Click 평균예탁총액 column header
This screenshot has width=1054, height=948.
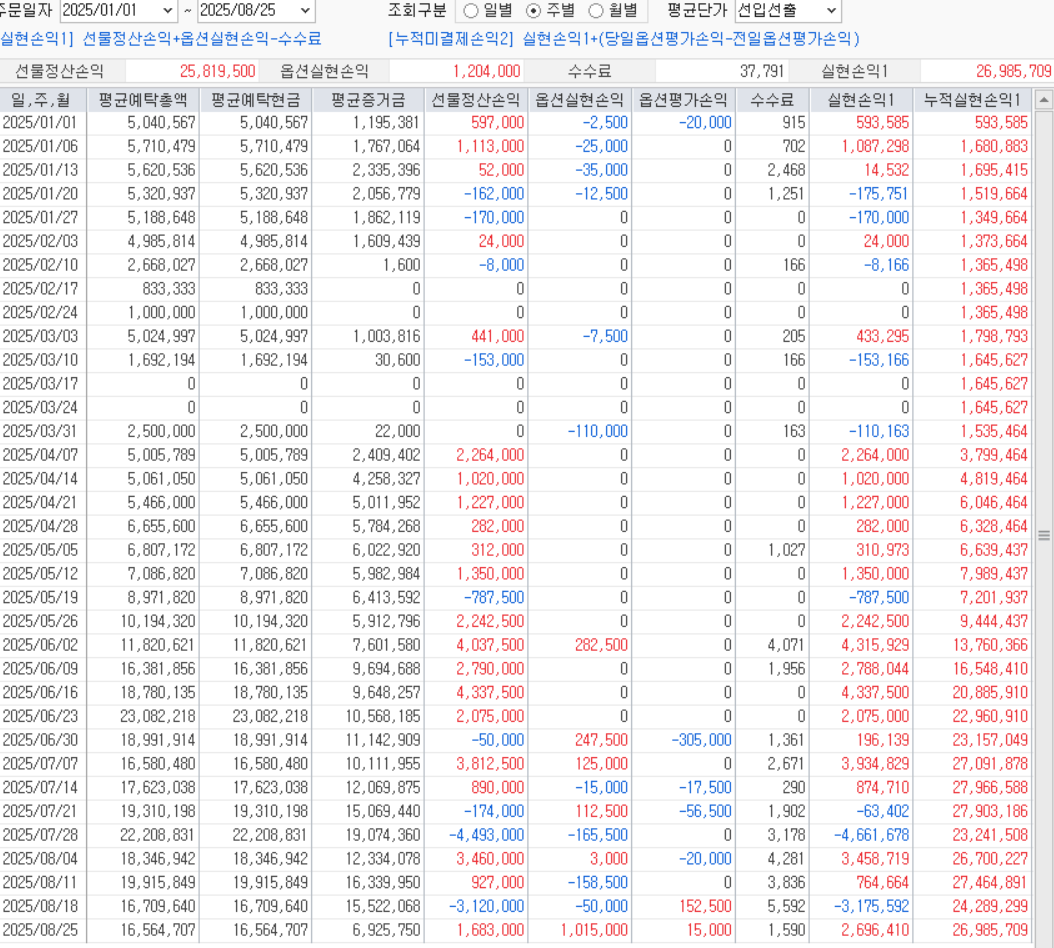point(143,100)
